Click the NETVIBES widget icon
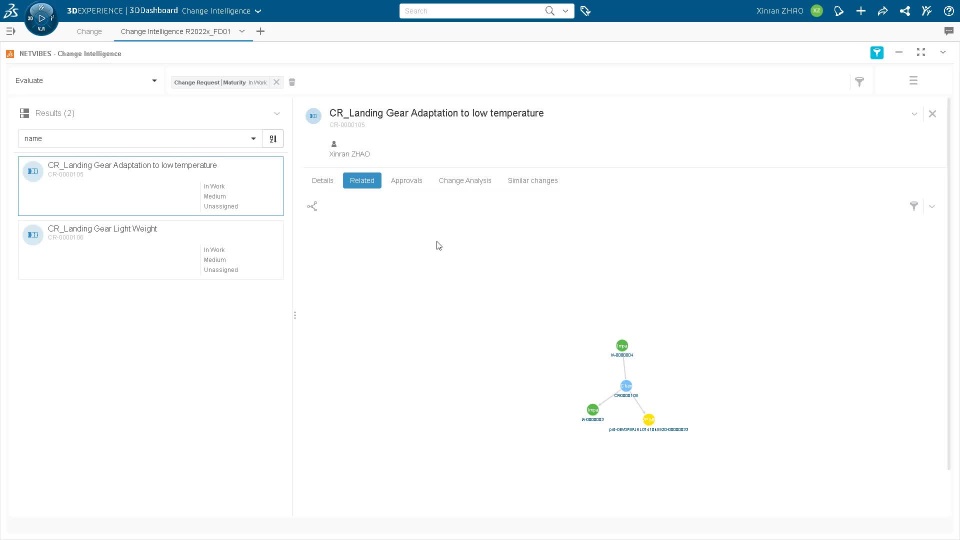This screenshot has width=960, height=540. 10,54
